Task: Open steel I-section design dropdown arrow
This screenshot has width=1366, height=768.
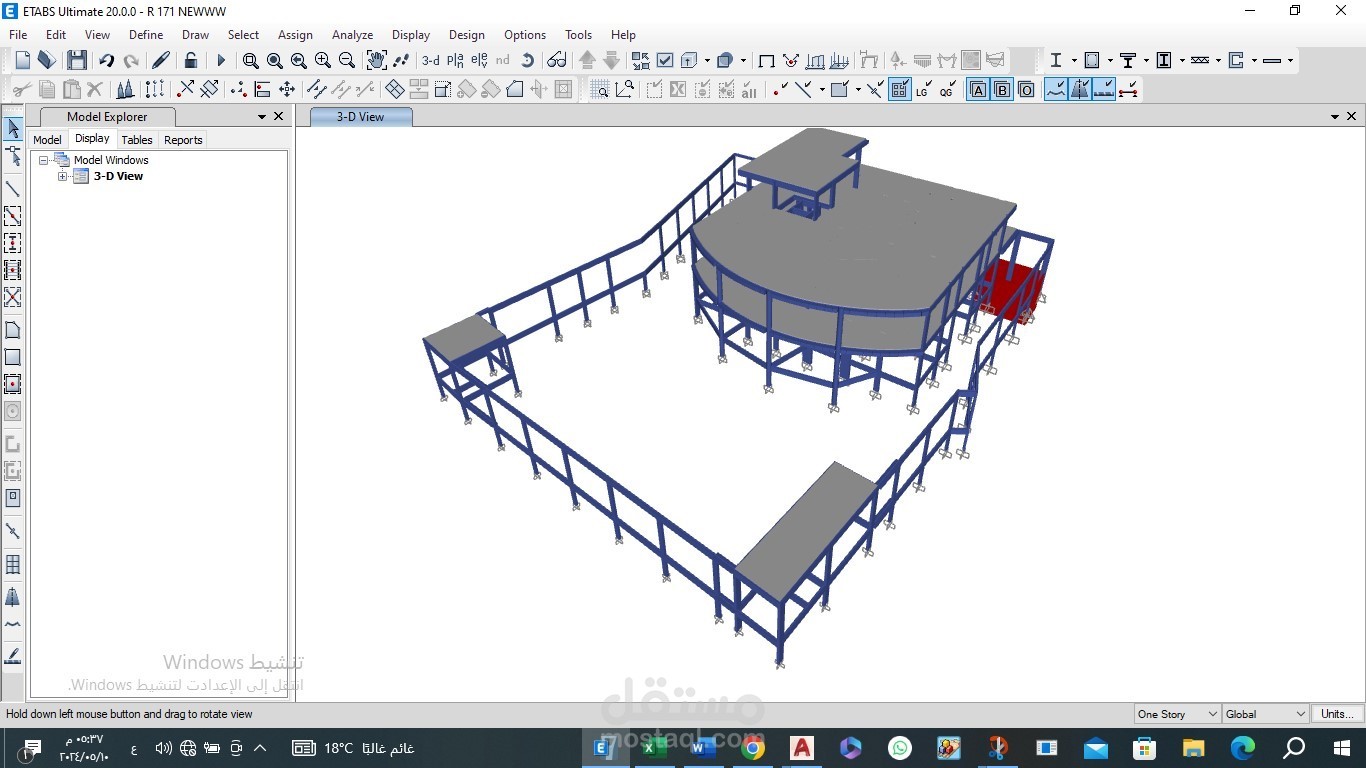Action: 1074,61
